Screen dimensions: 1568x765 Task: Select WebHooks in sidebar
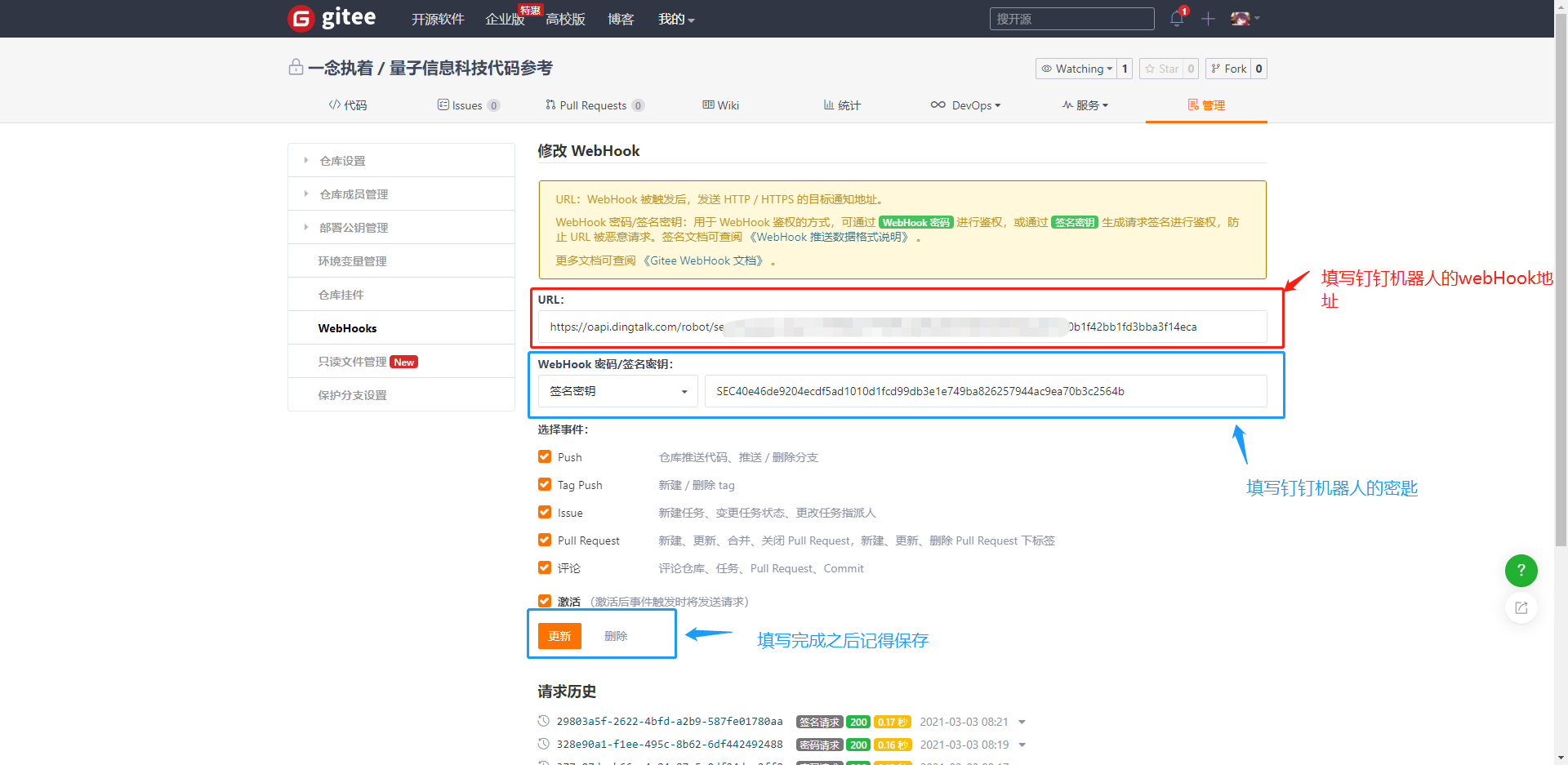coord(401,328)
